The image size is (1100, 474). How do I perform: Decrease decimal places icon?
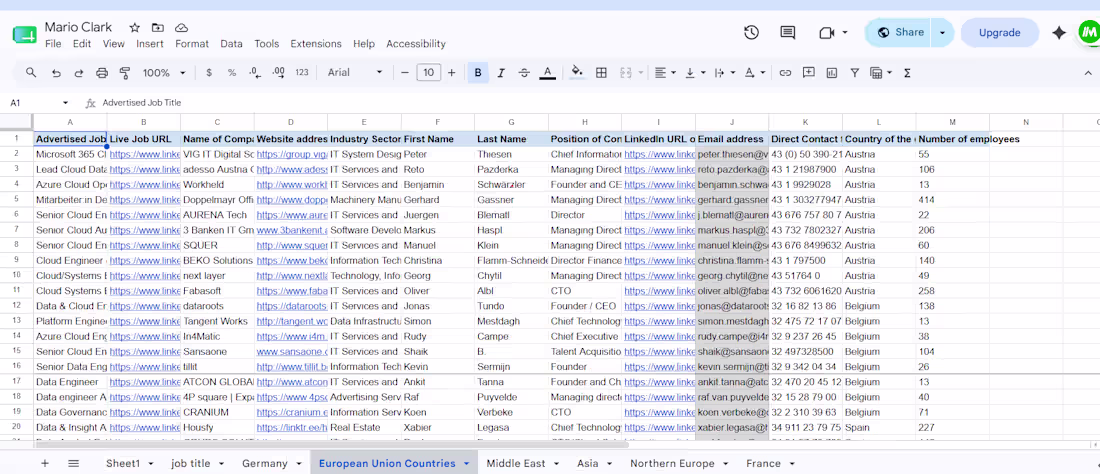click(255, 72)
